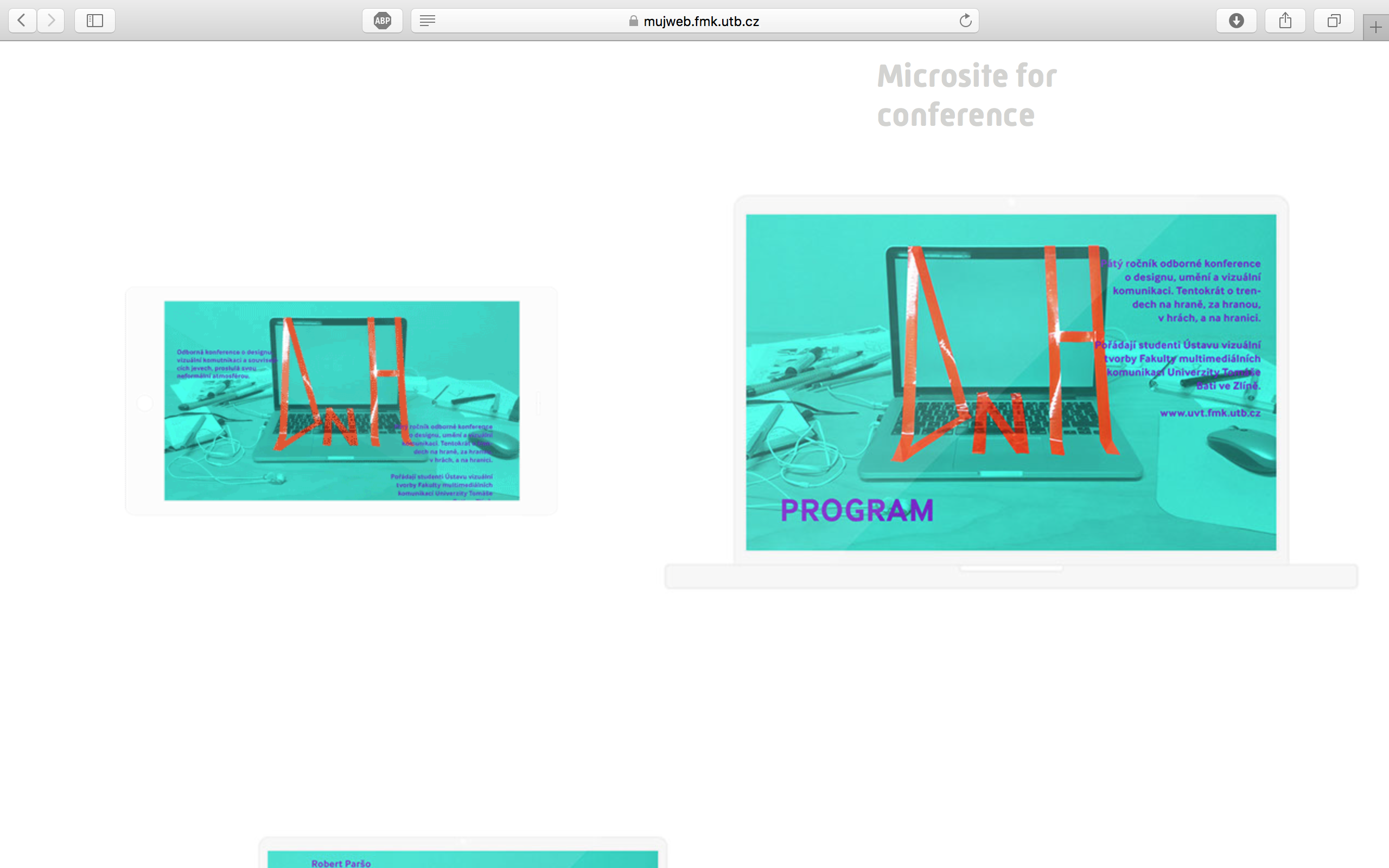
Task: Open the Adblock Plus extension
Action: point(383,21)
